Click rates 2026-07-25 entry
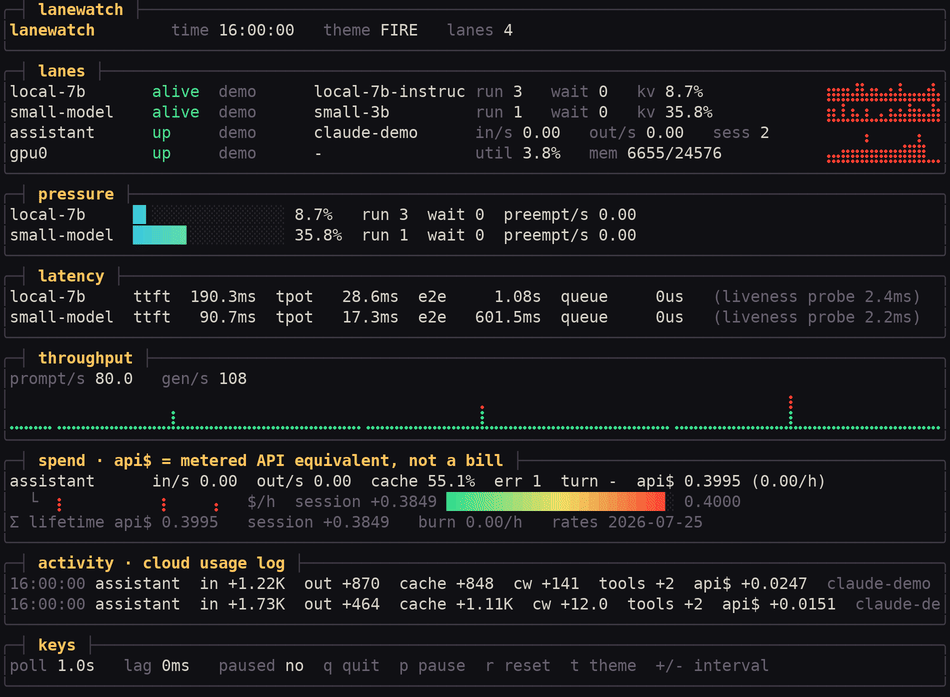950x697 pixels. click(x=627, y=522)
